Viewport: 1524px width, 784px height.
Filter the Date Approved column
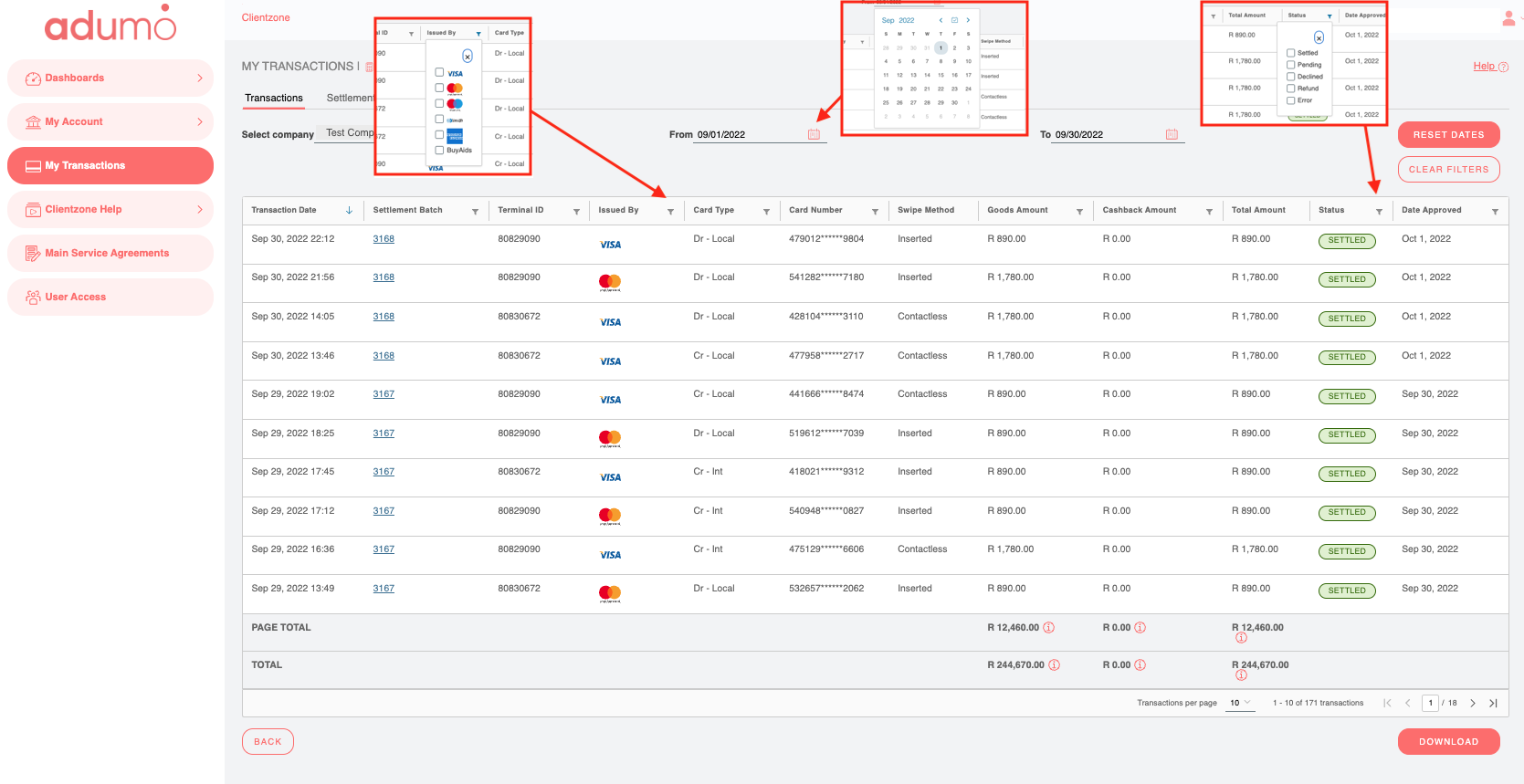point(1495,211)
